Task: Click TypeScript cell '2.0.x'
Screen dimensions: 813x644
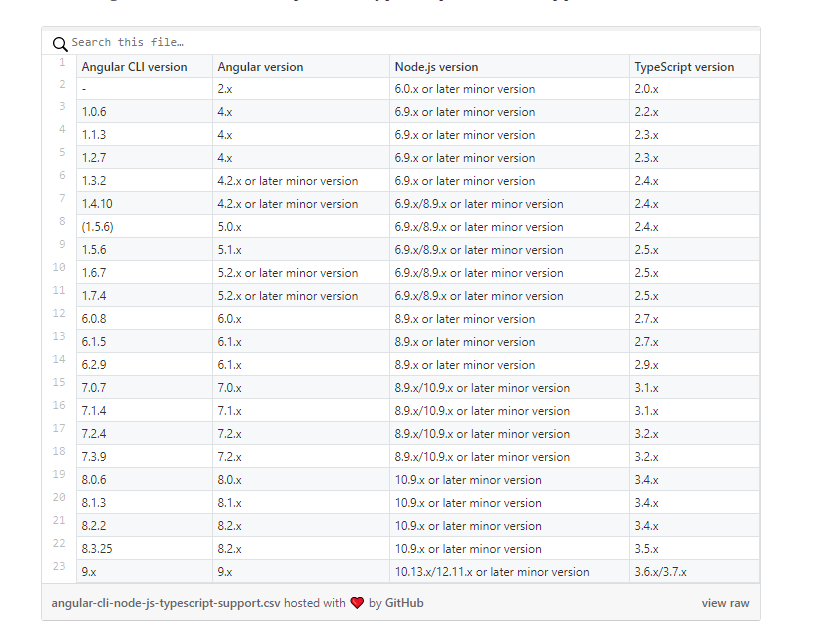Action: tap(695, 89)
